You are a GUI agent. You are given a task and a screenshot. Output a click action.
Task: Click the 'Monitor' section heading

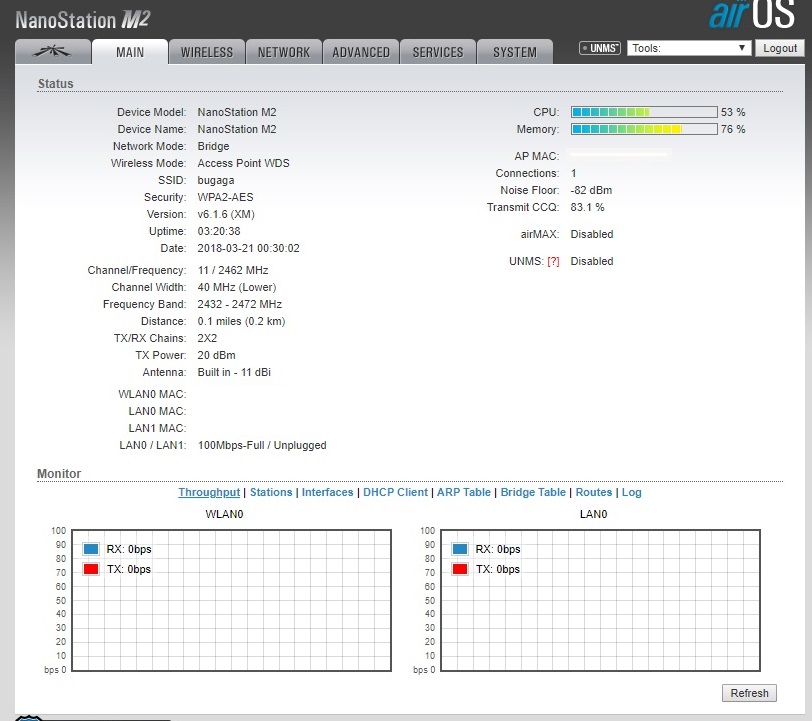tap(59, 473)
